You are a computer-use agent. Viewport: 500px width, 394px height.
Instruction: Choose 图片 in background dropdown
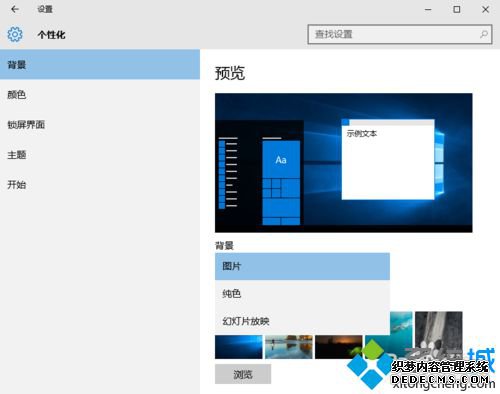coord(302,266)
